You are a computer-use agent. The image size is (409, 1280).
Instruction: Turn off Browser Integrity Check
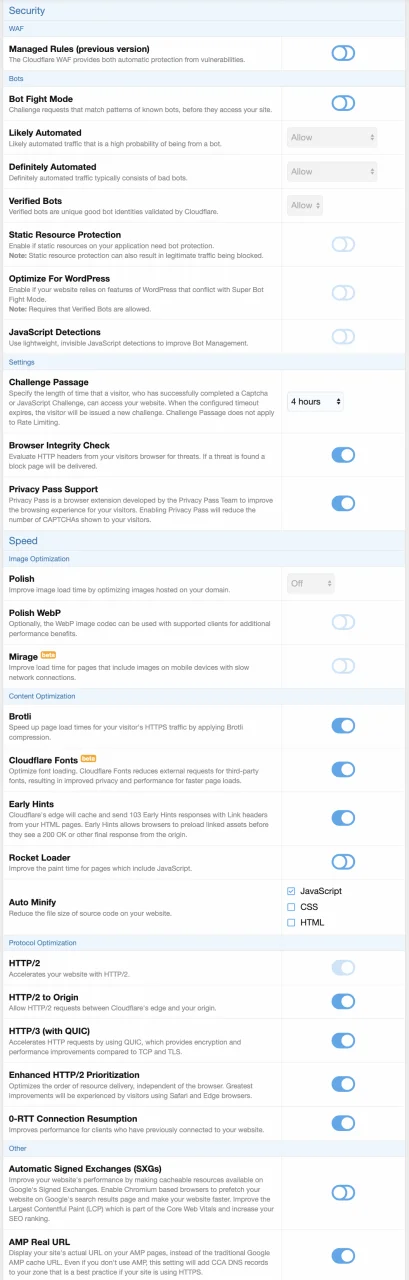click(x=343, y=455)
